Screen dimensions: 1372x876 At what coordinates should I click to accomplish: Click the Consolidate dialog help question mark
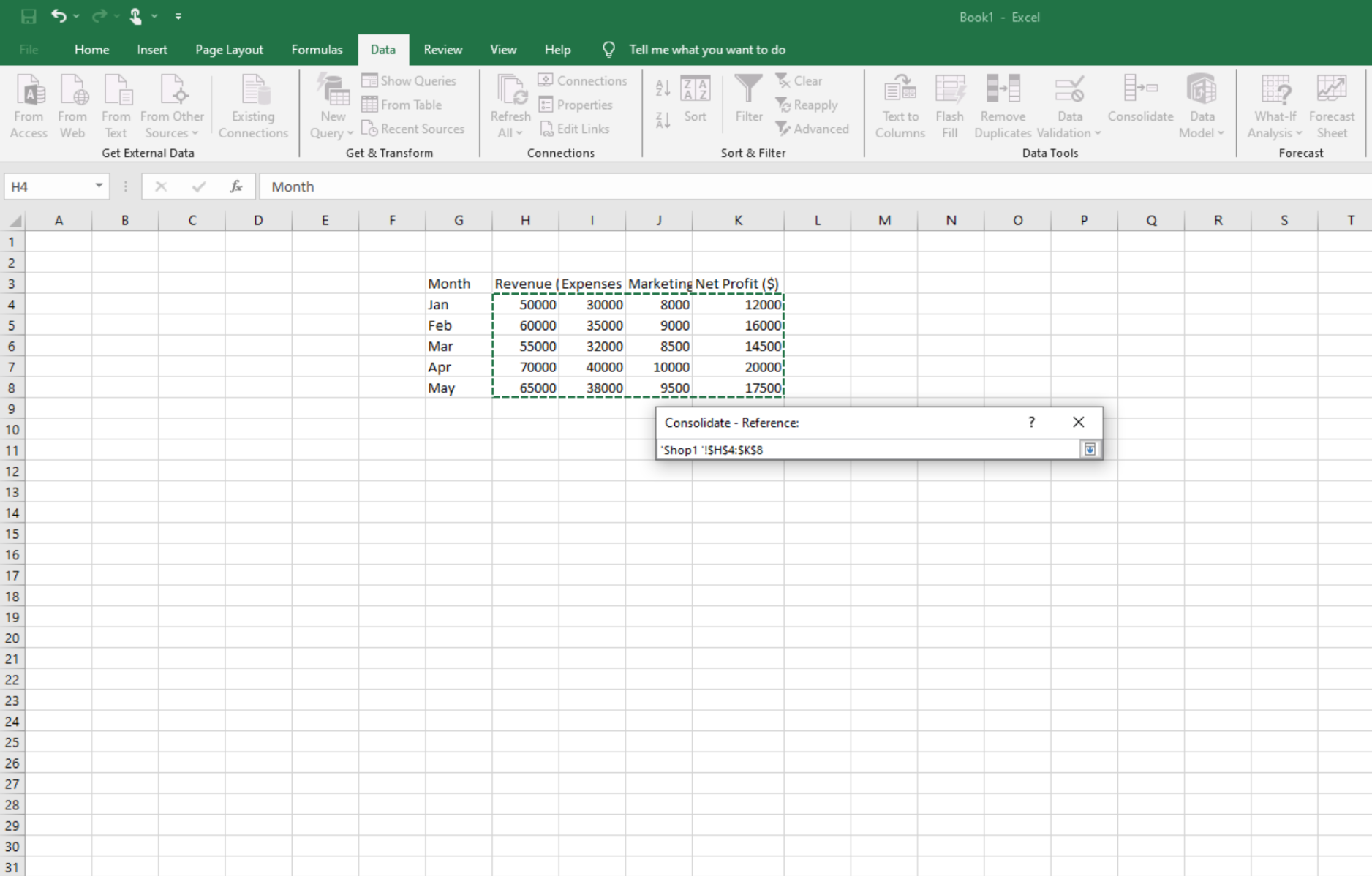pyautogui.click(x=1031, y=422)
